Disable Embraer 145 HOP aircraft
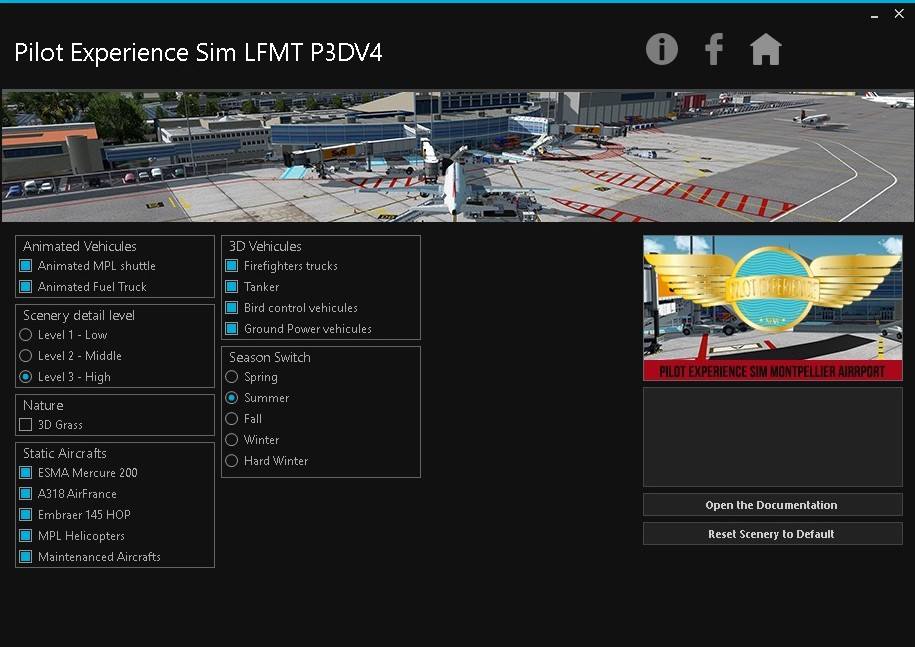 (x=26, y=515)
